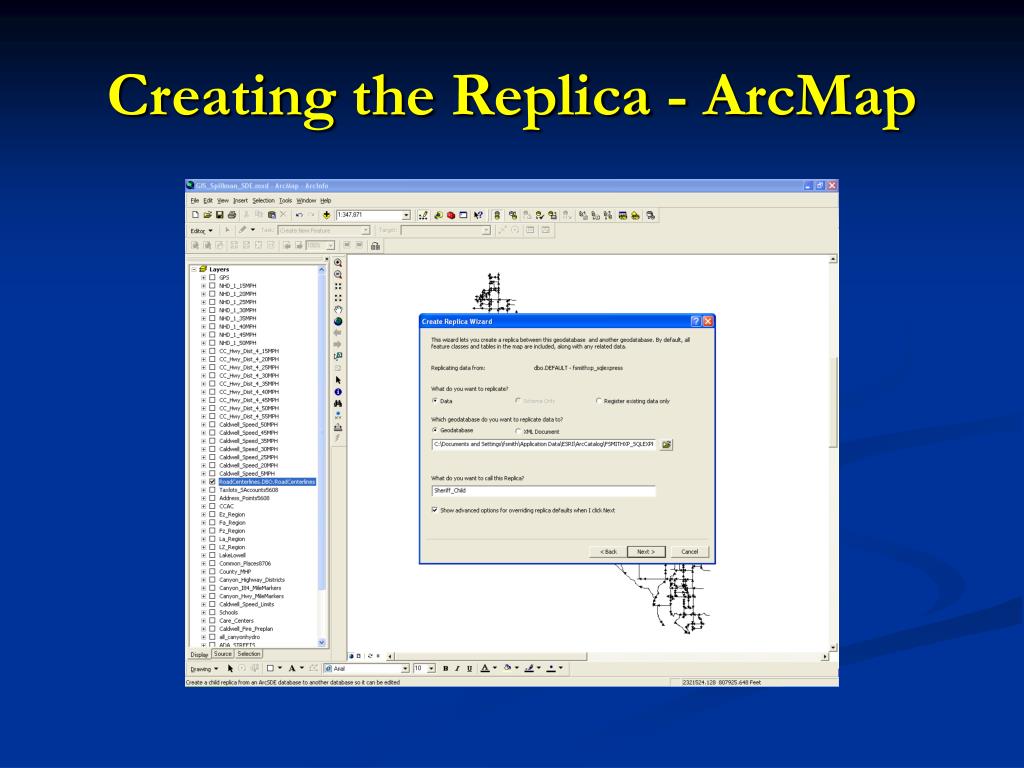Open the Edit menu
This screenshot has width=1024, height=768.
208,200
